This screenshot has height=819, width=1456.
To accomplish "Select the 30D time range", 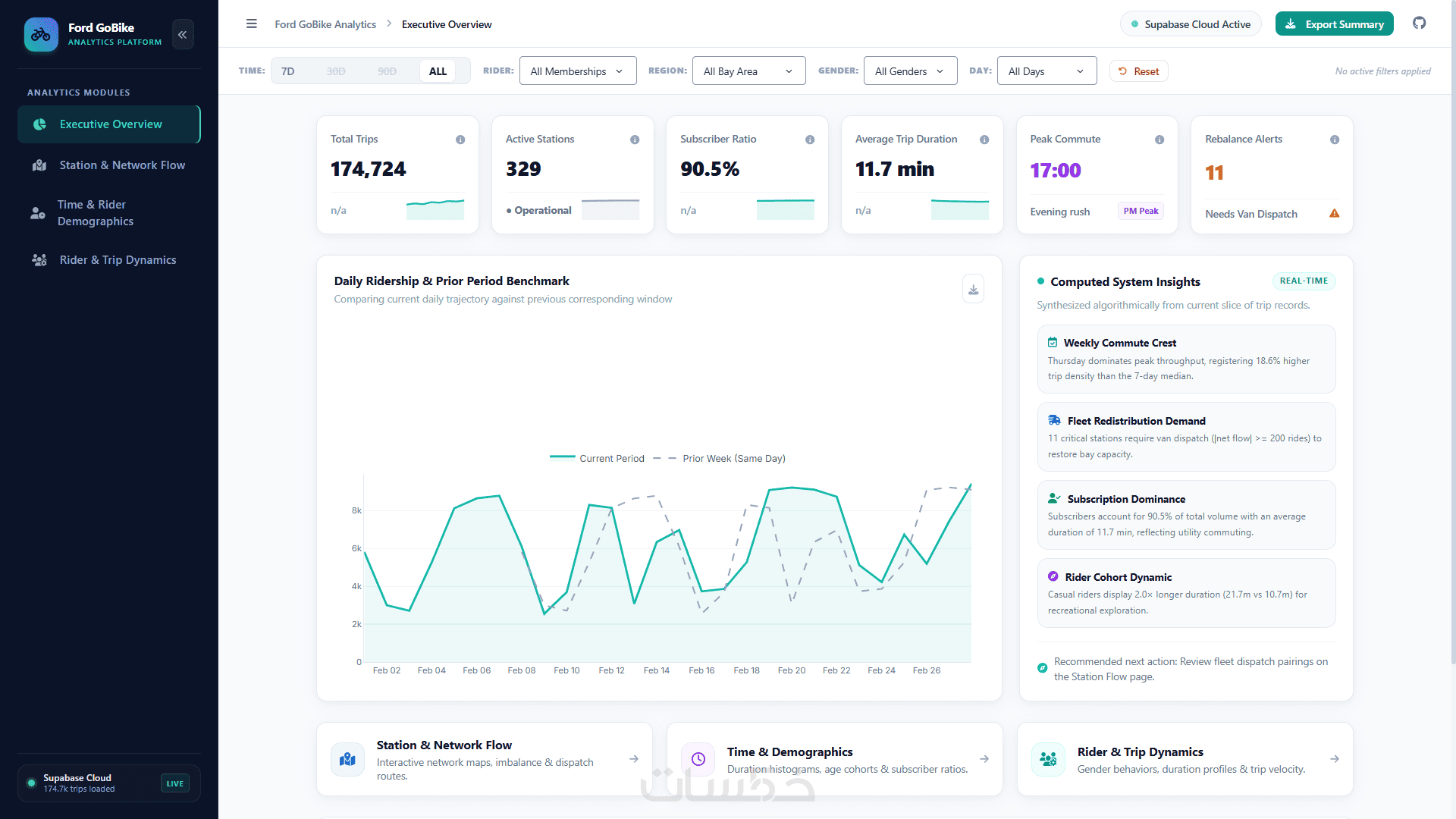I will click(336, 71).
